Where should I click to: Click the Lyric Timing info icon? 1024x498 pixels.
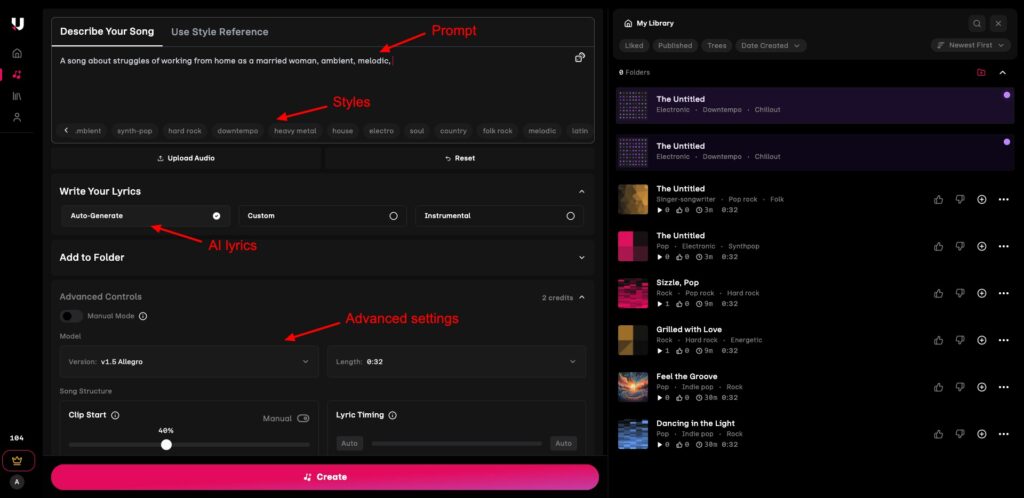click(392, 415)
